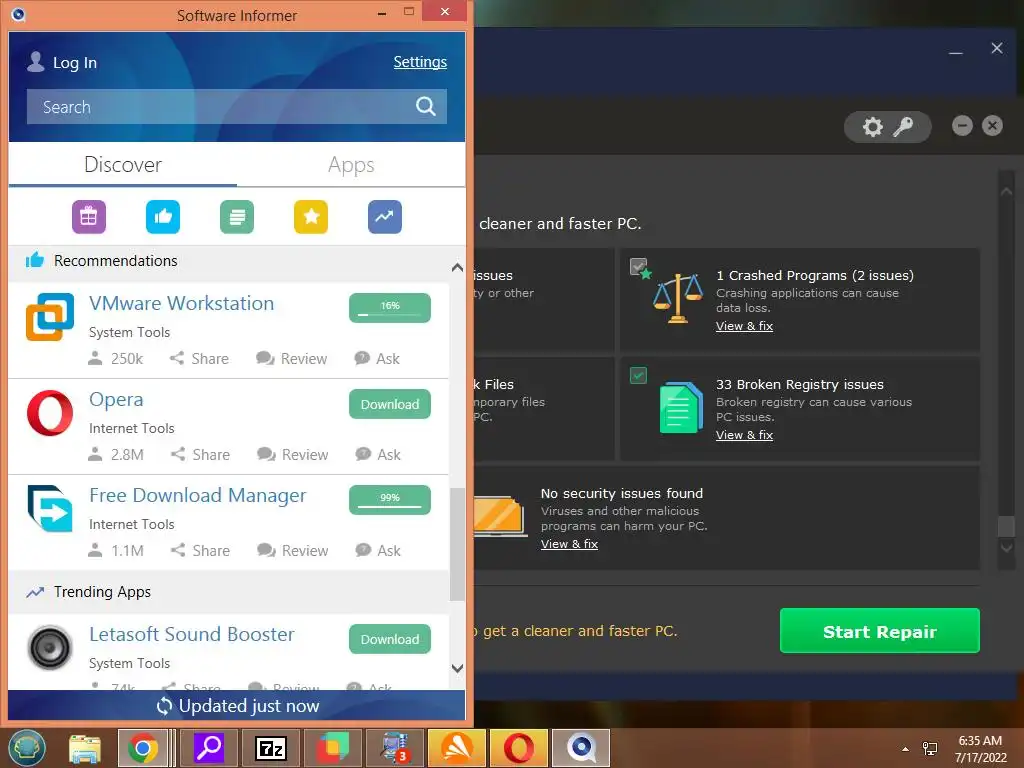Open settings gear in the repair tool window
Viewport: 1024px width, 768px height.
(872, 127)
